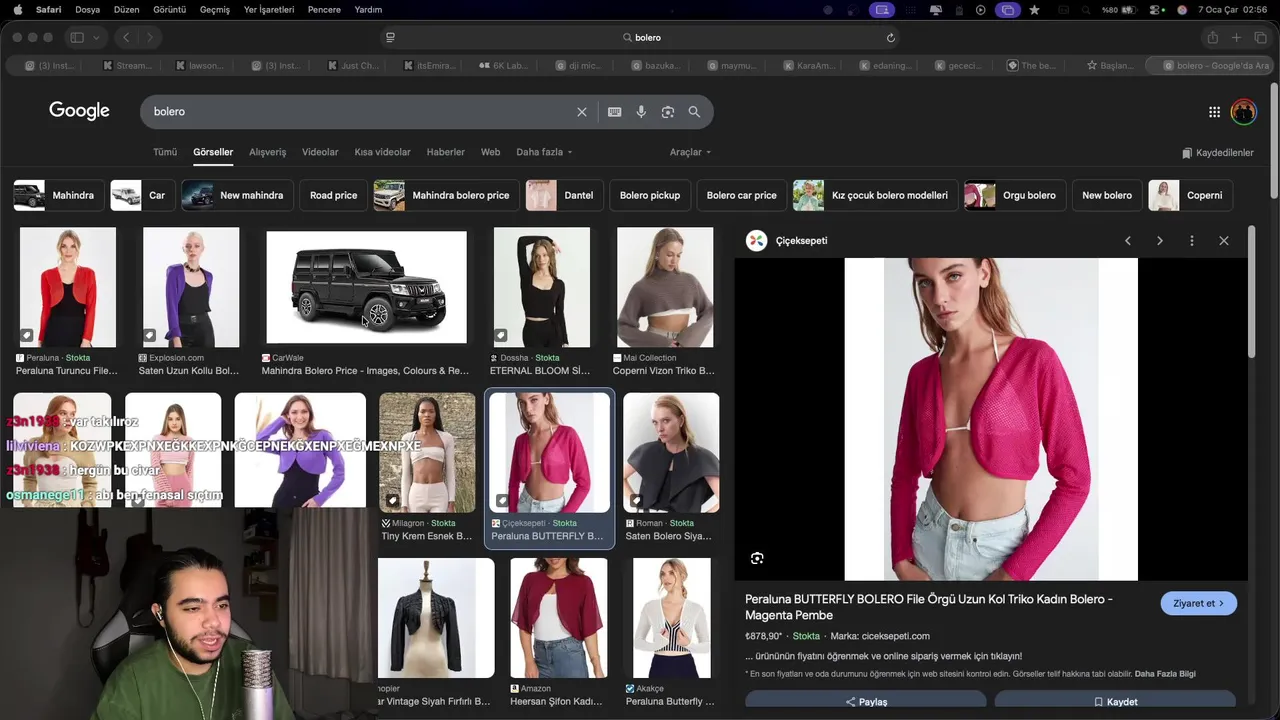Reload the page in Safari

pos(891,38)
